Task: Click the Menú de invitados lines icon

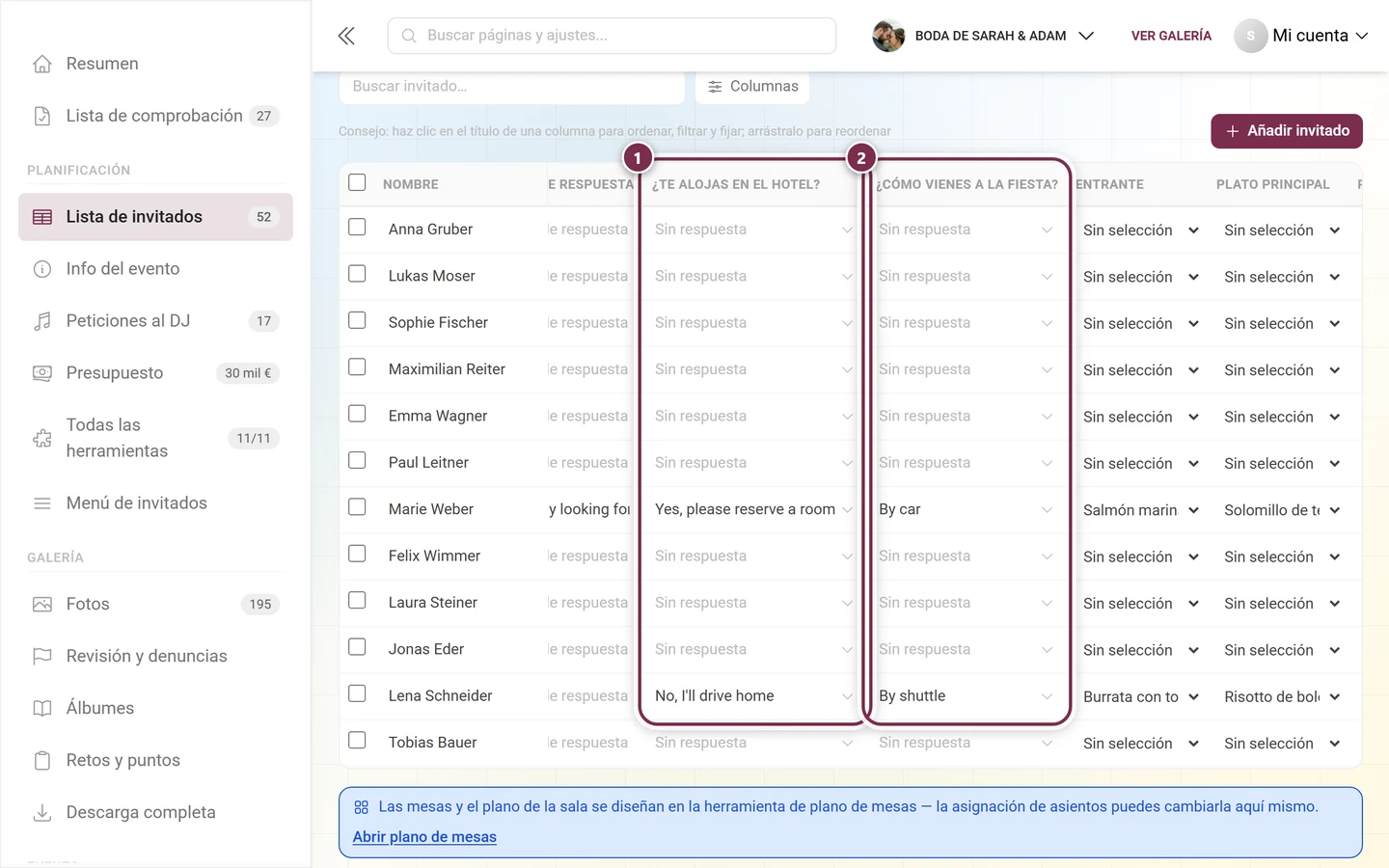Action: click(42, 503)
